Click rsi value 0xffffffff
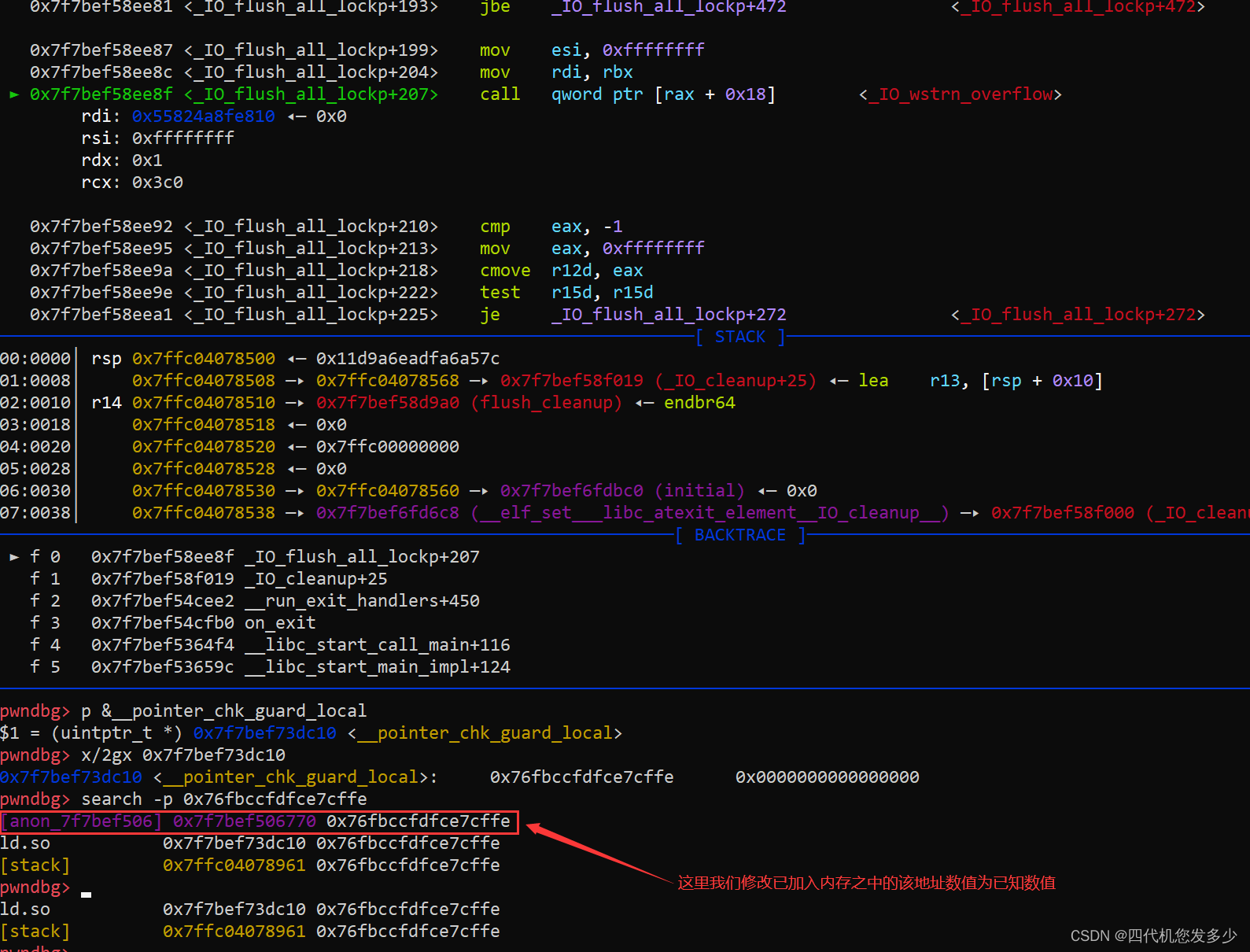 (x=183, y=138)
